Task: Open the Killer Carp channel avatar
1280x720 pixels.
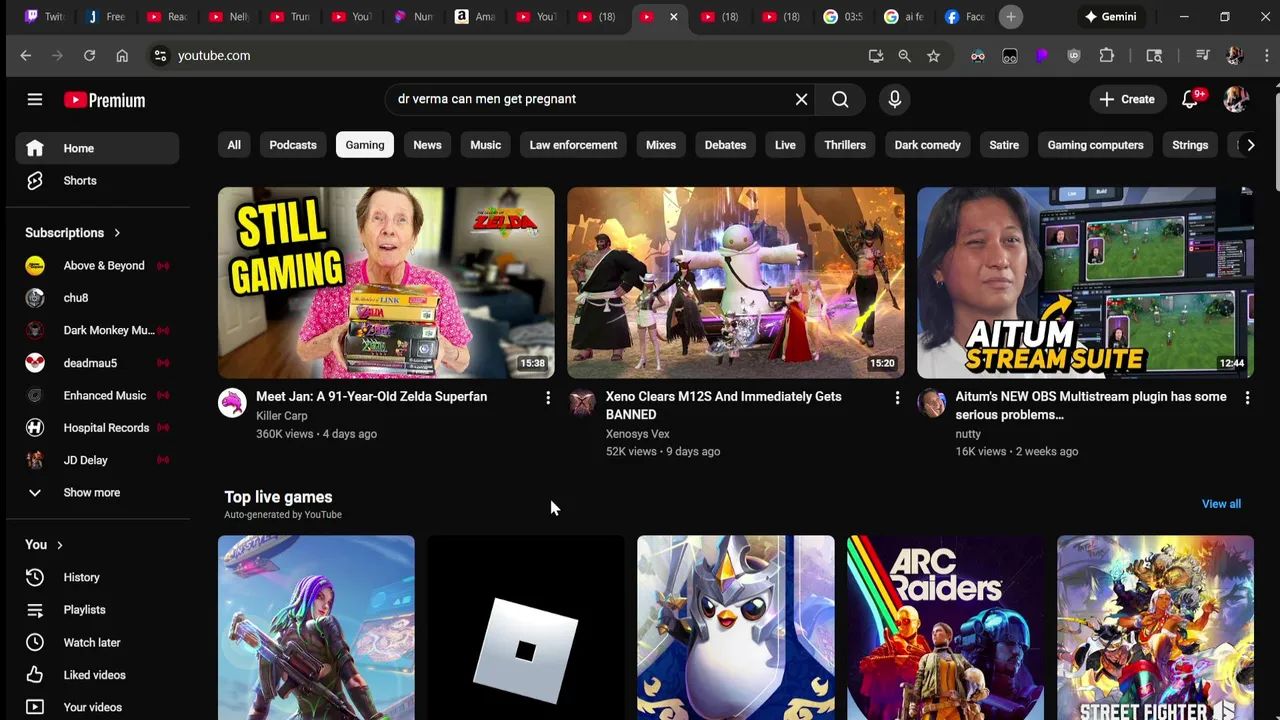Action: 232,403
